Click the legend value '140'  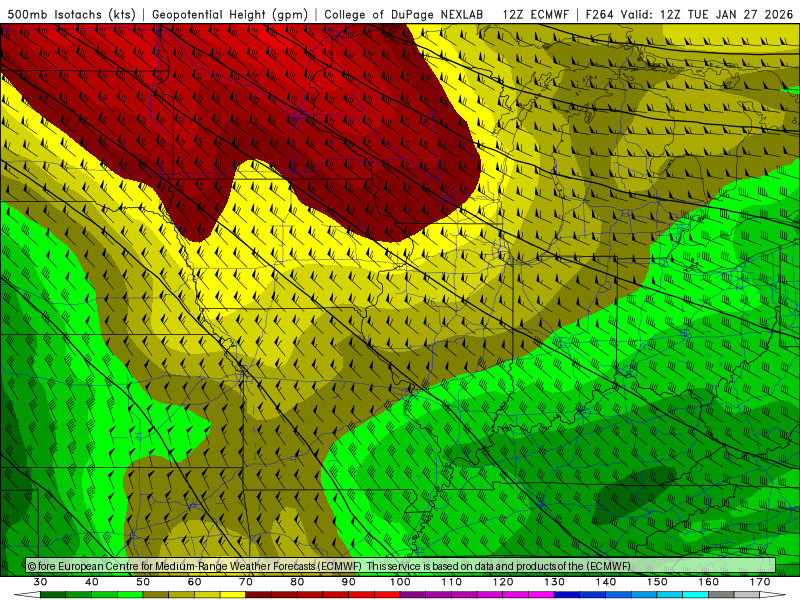(606, 582)
